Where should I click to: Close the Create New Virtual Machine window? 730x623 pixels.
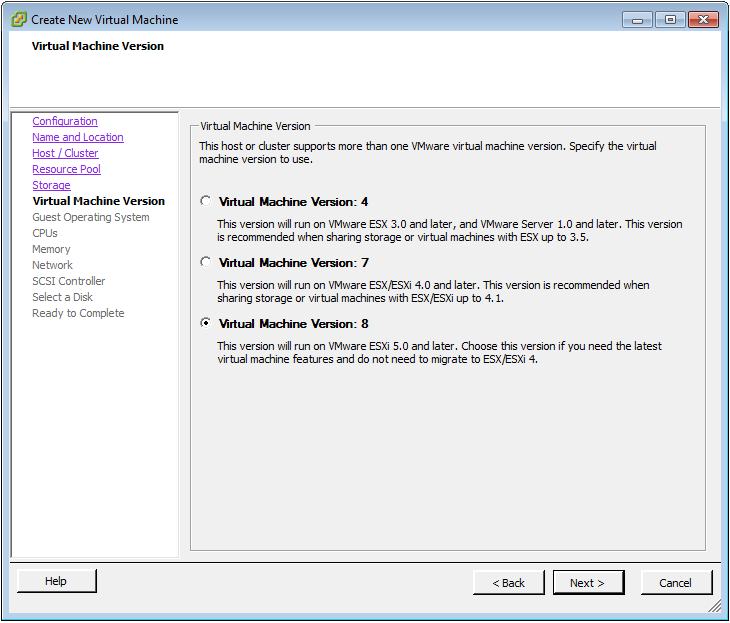click(703, 20)
